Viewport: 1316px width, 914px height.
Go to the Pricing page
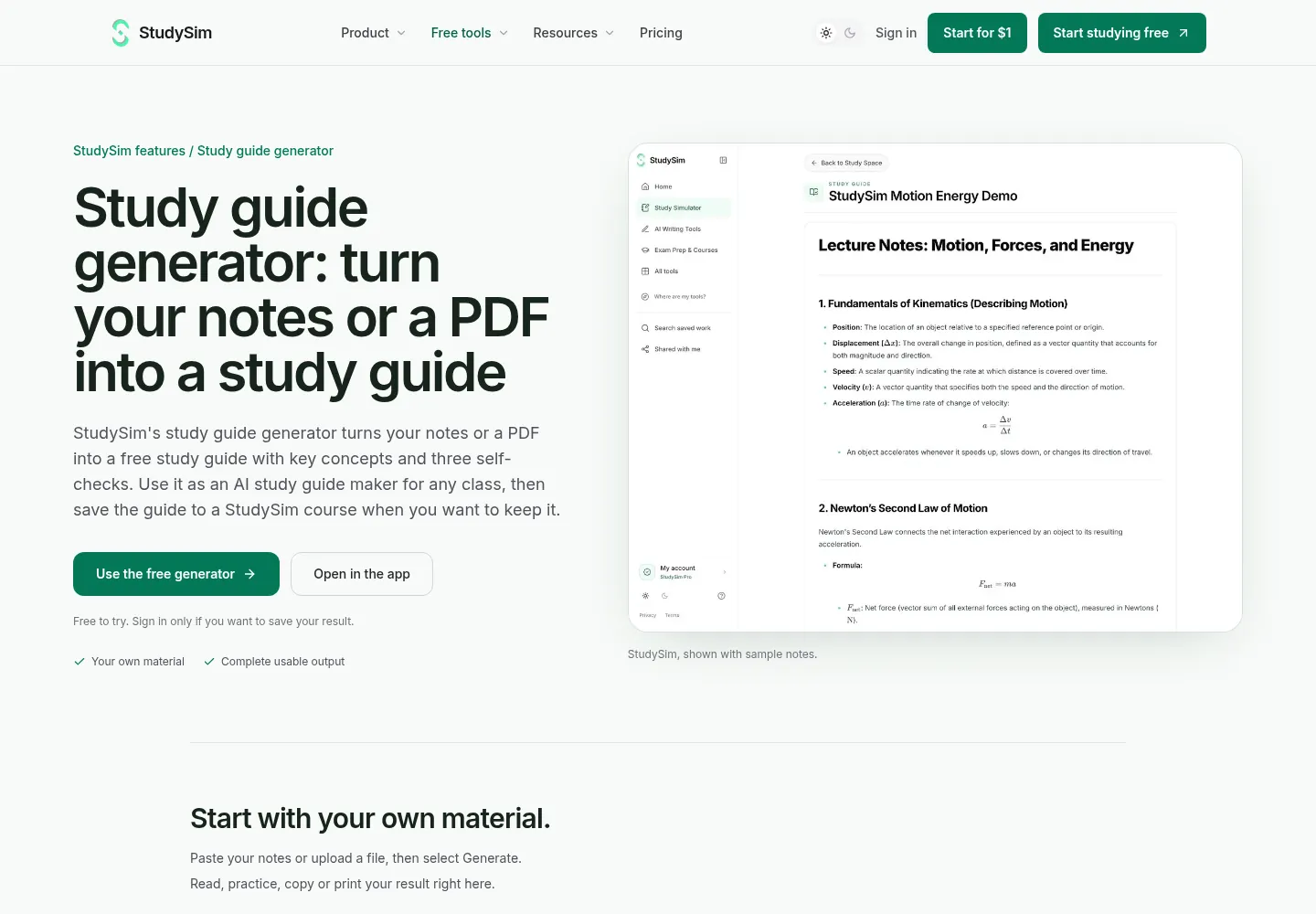click(661, 33)
